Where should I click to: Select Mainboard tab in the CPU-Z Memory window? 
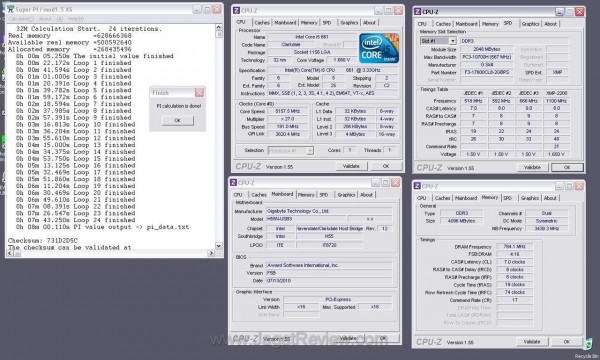(x=466, y=198)
